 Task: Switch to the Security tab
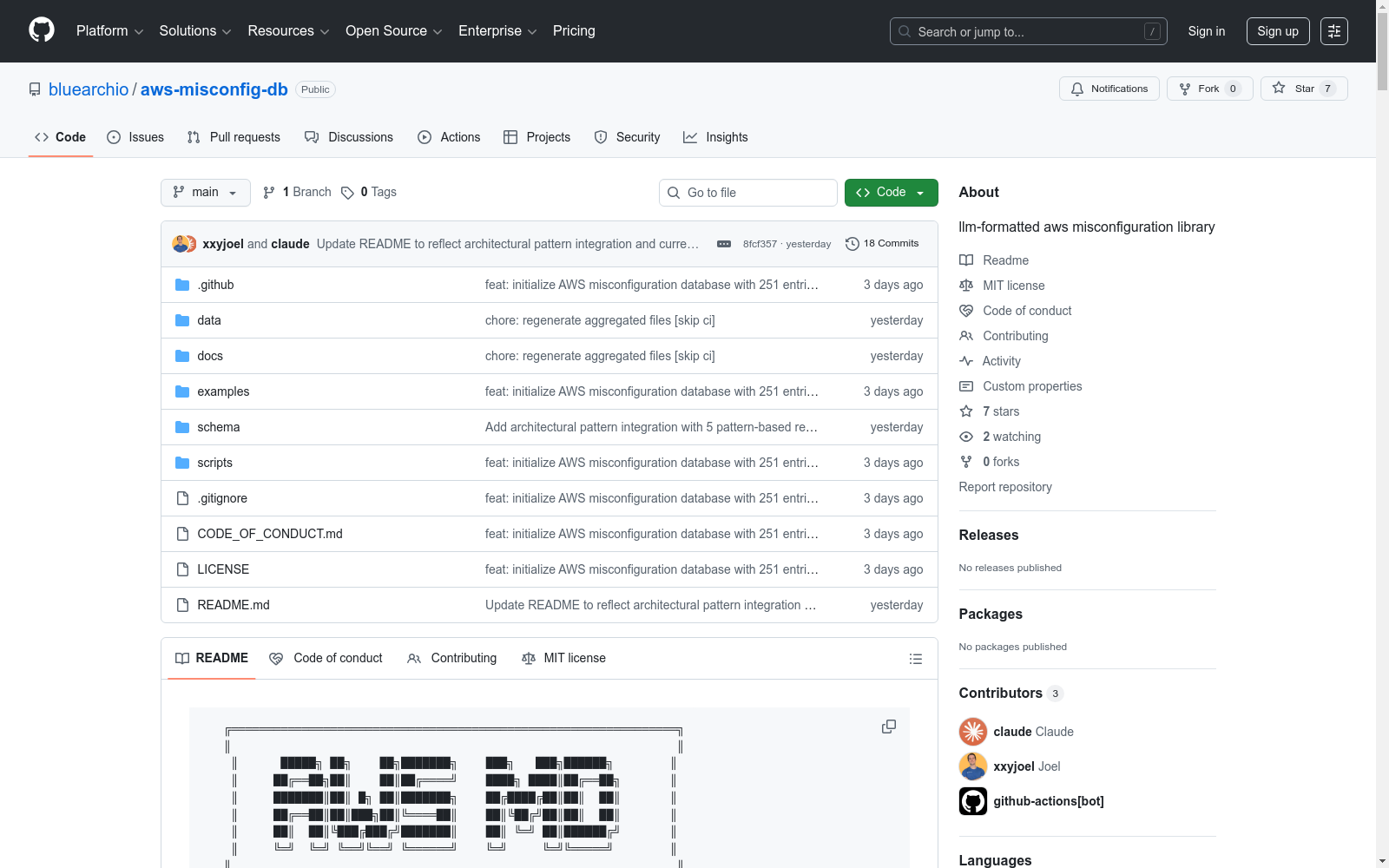coord(627,137)
